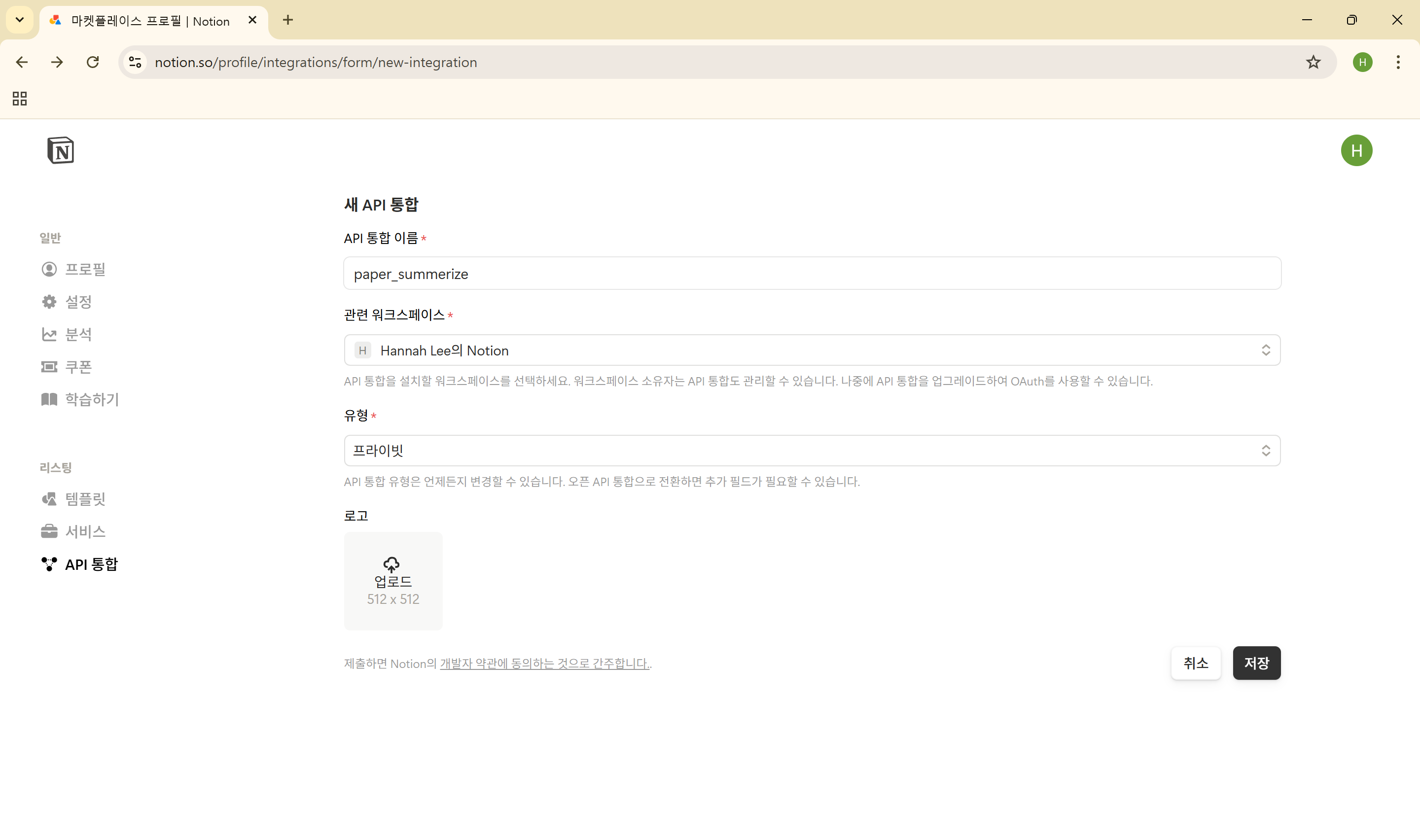Open a new browser tab

click(x=287, y=20)
